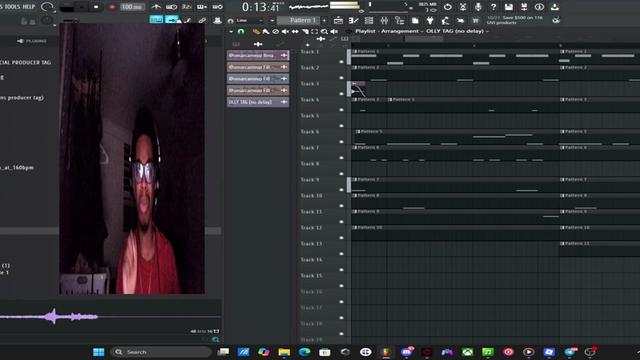Mute Track 7 with its dot
The height and width of the screenshot is (360, 640).
point(342,158)
